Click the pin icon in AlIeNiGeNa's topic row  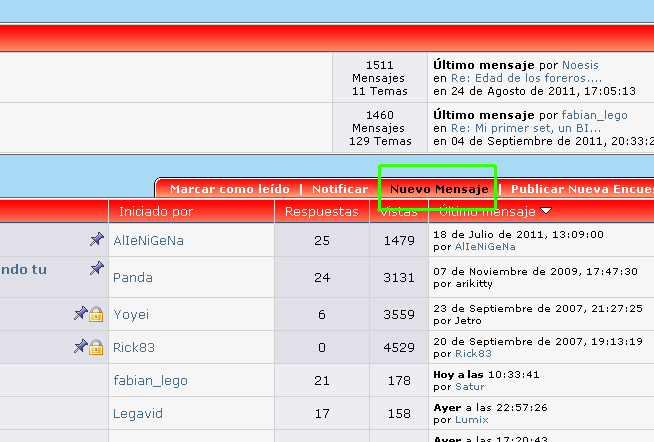[x=97, y=239]
